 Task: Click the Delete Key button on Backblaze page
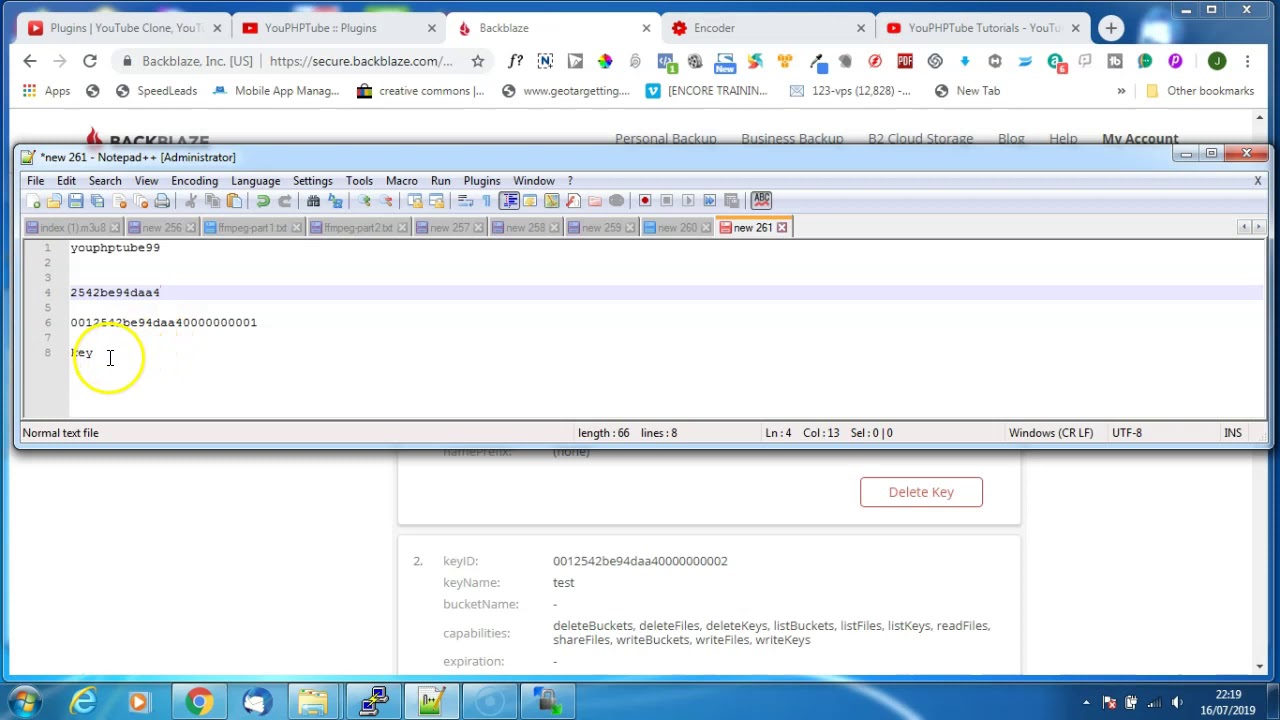click(921, 492)
